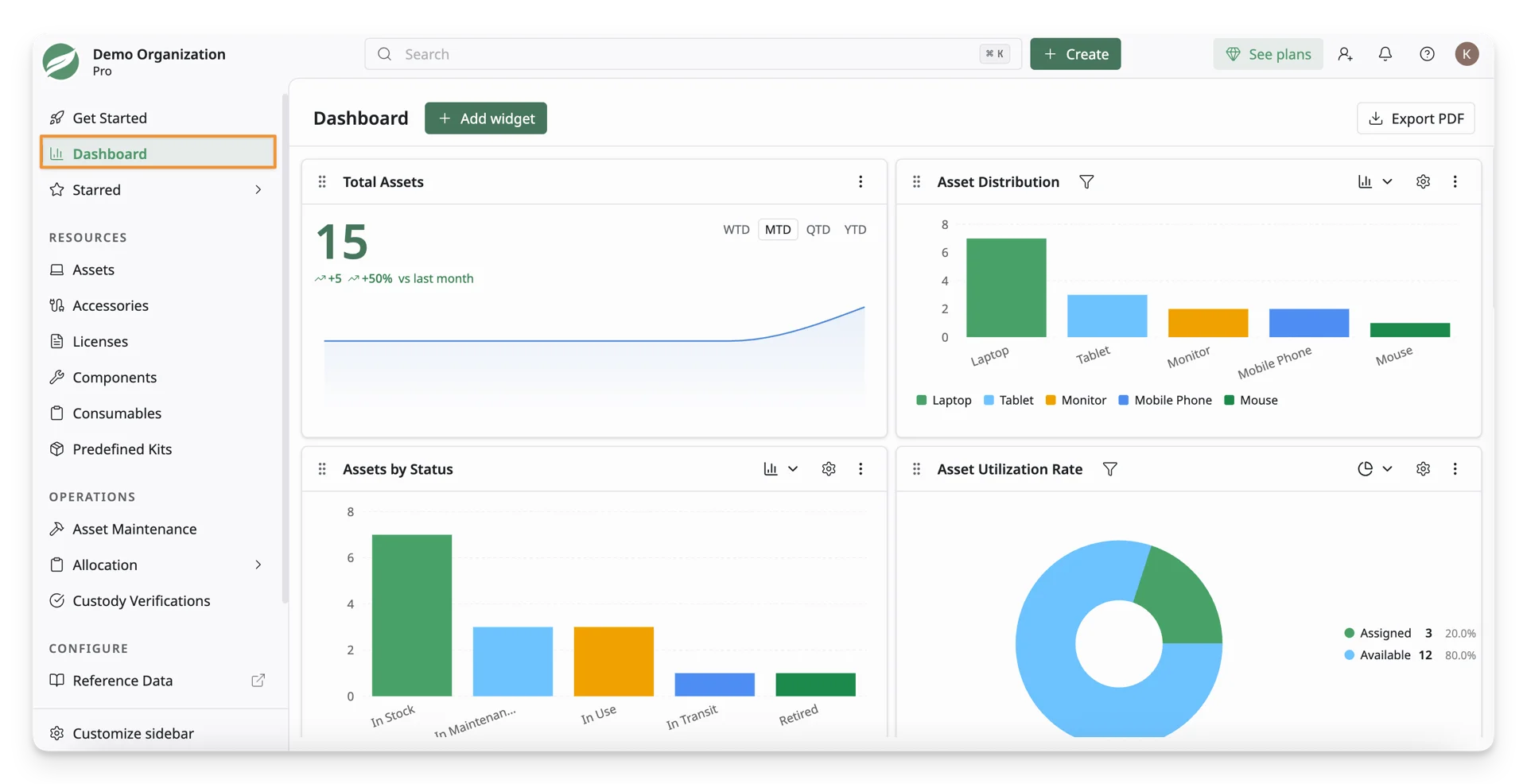Click the notifications bell icon

click(x=1385, y=54)
